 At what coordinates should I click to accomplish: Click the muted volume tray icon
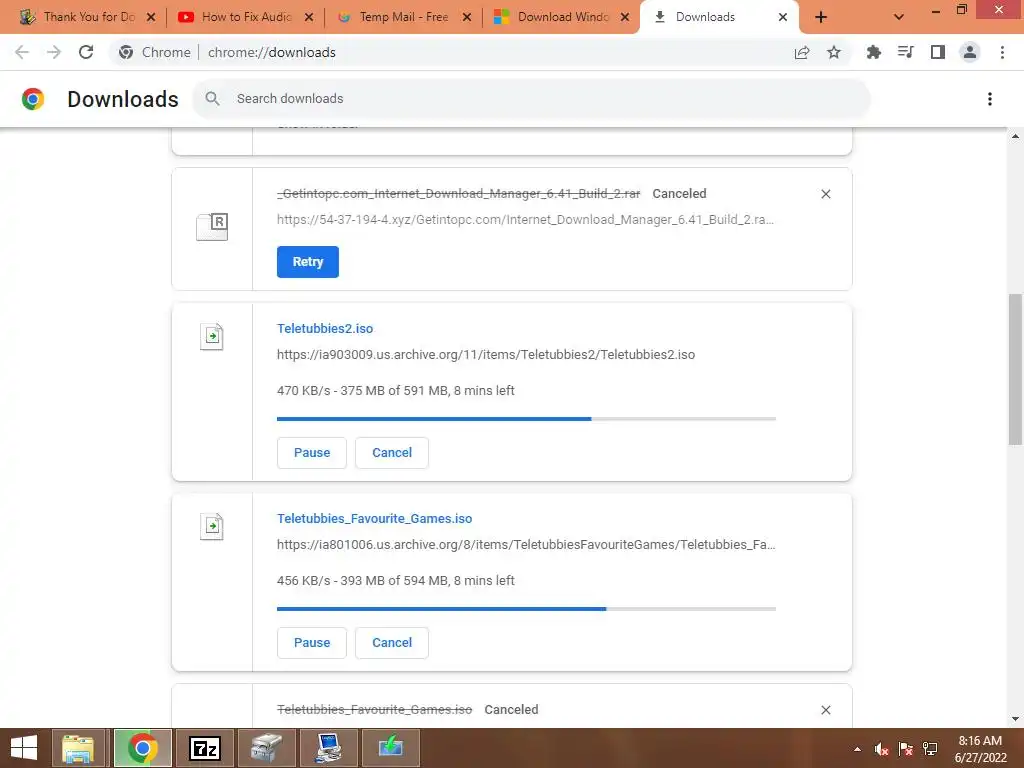tap(881, 749)
